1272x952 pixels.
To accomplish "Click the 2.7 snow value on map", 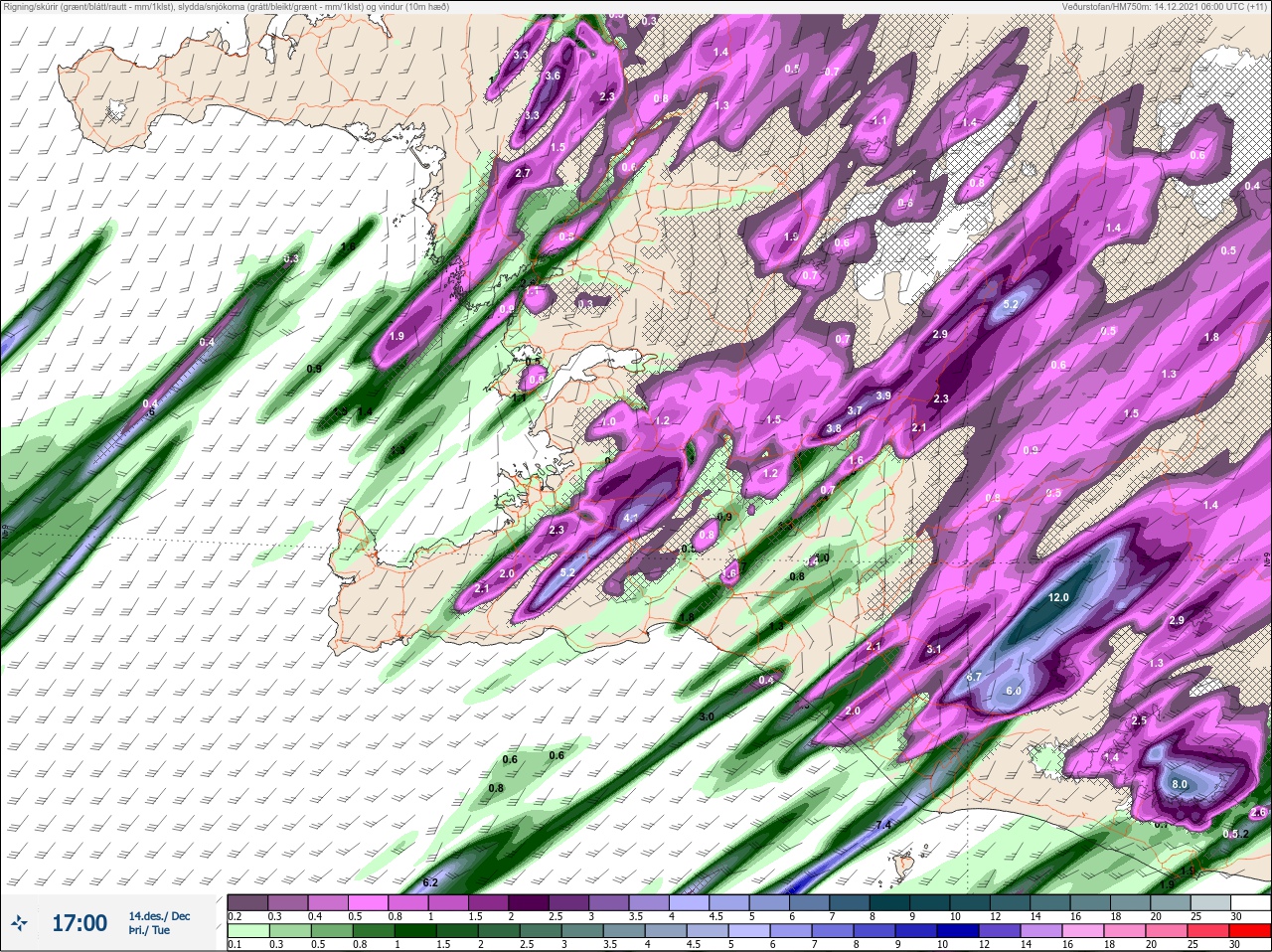I will (x=524, y=173).
